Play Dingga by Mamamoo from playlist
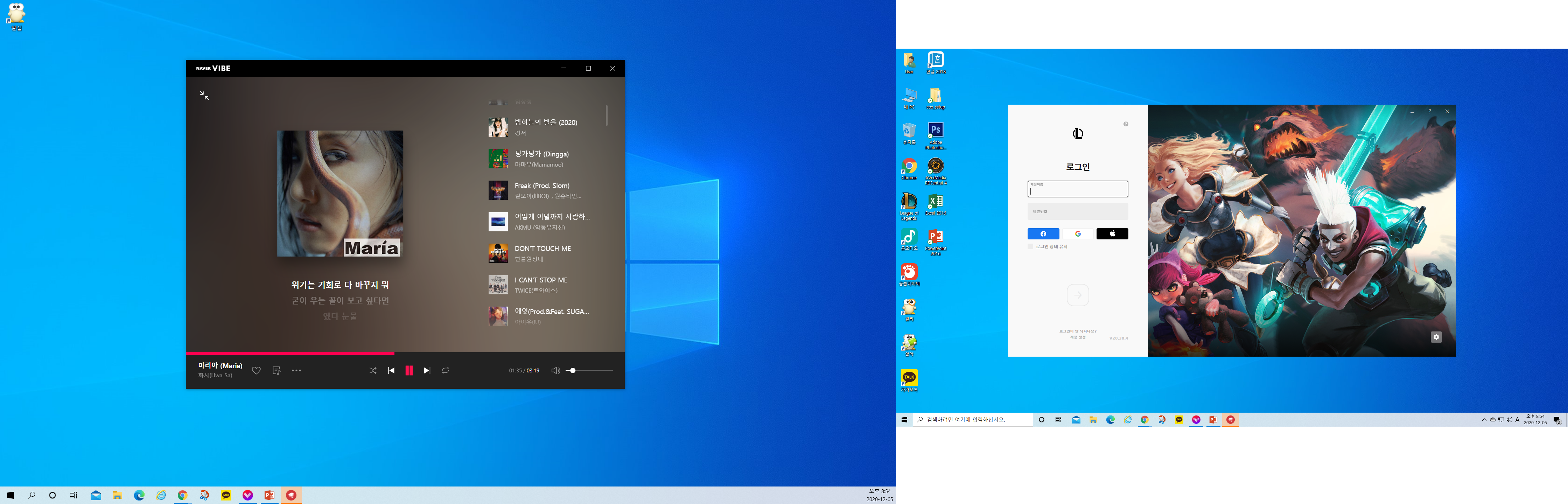 [541, 159]
